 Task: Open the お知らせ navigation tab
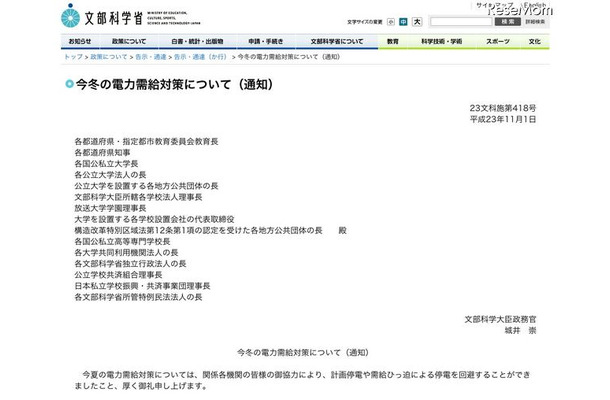point(80,41)
